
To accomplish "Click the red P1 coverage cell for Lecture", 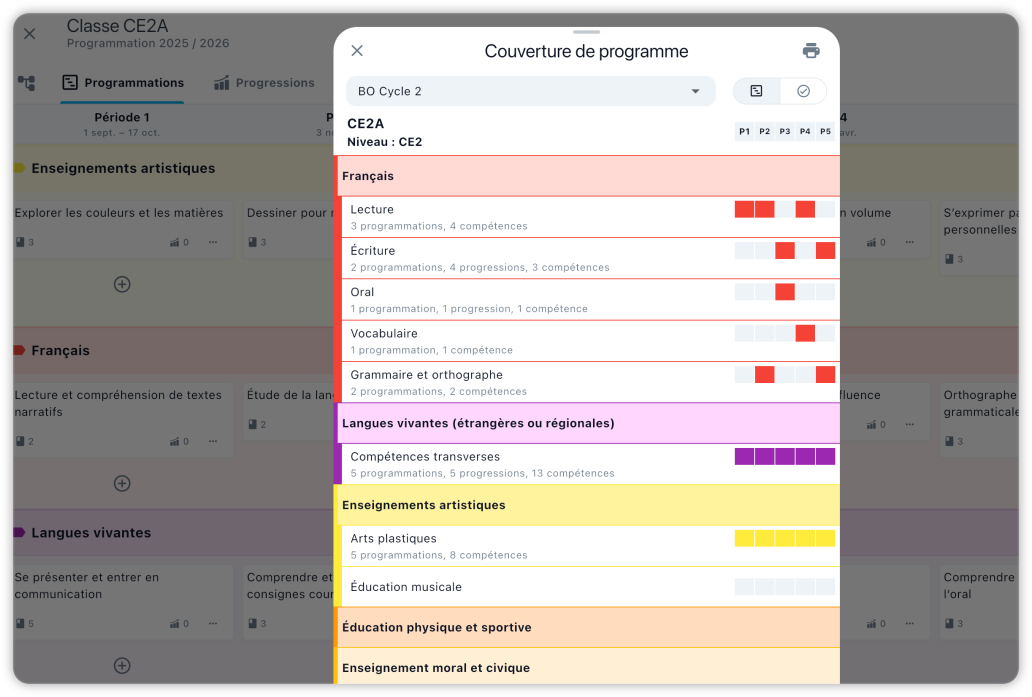I will (744, 209).
